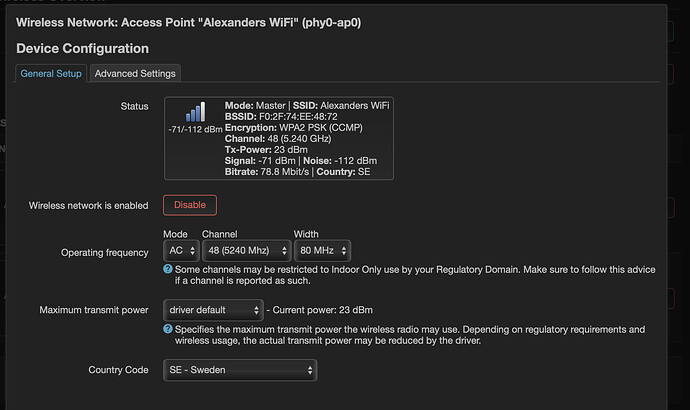Switch to the Advanced Settings tab
Screen dimensions: 690x410
coord(135,73)
